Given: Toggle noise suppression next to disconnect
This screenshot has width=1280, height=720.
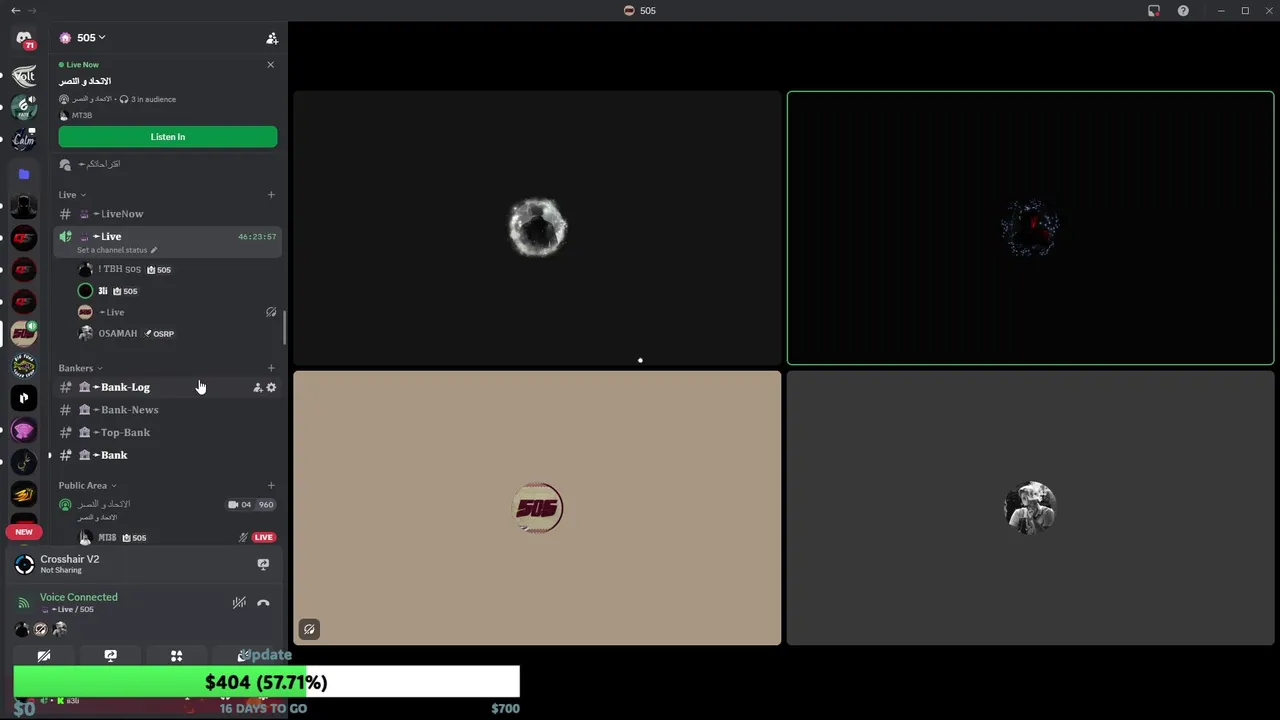Looking at the screenshot, I should pyautogui.click(x=239, y=603).
